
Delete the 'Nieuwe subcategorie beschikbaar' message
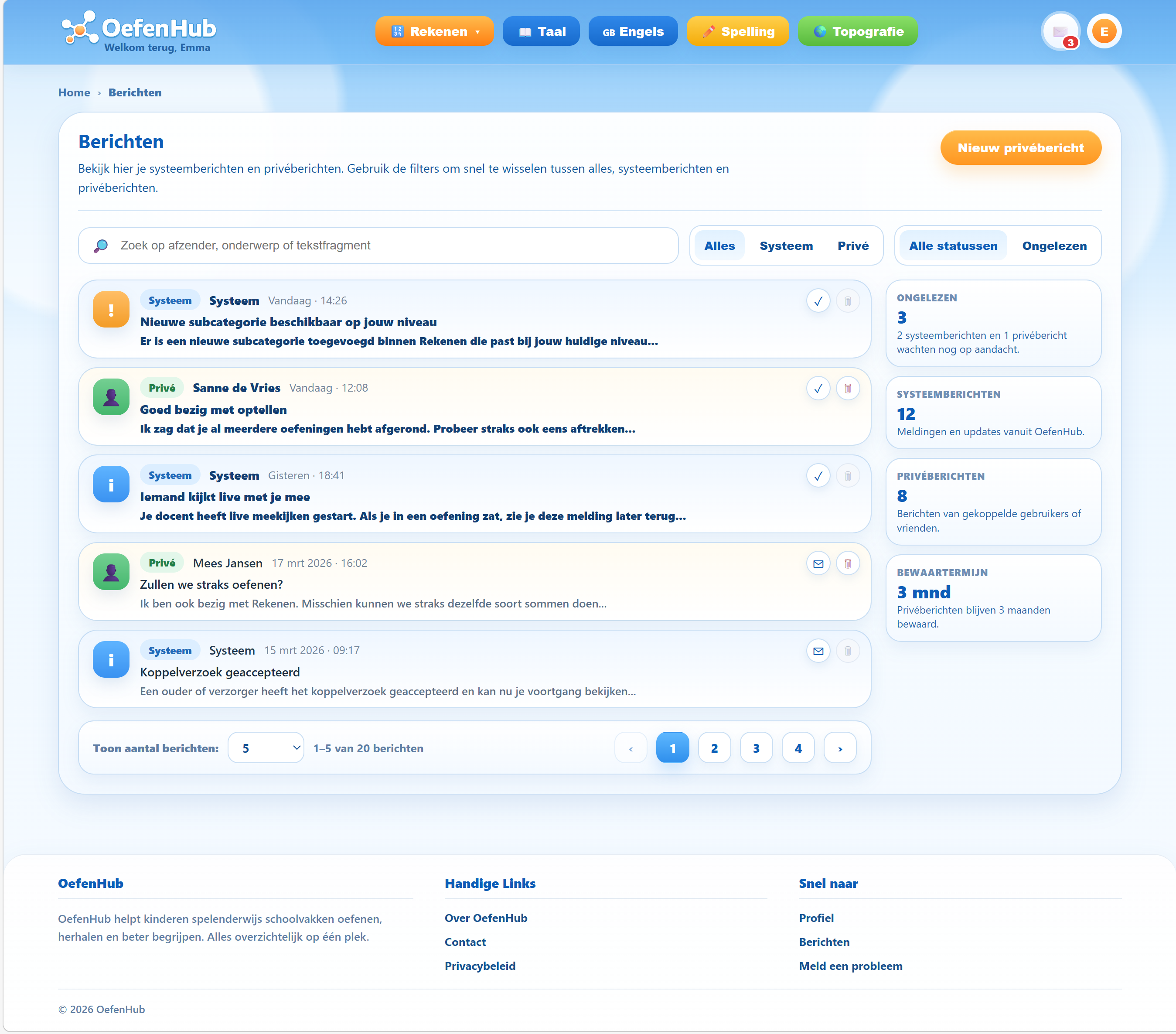tap(848, 301)
